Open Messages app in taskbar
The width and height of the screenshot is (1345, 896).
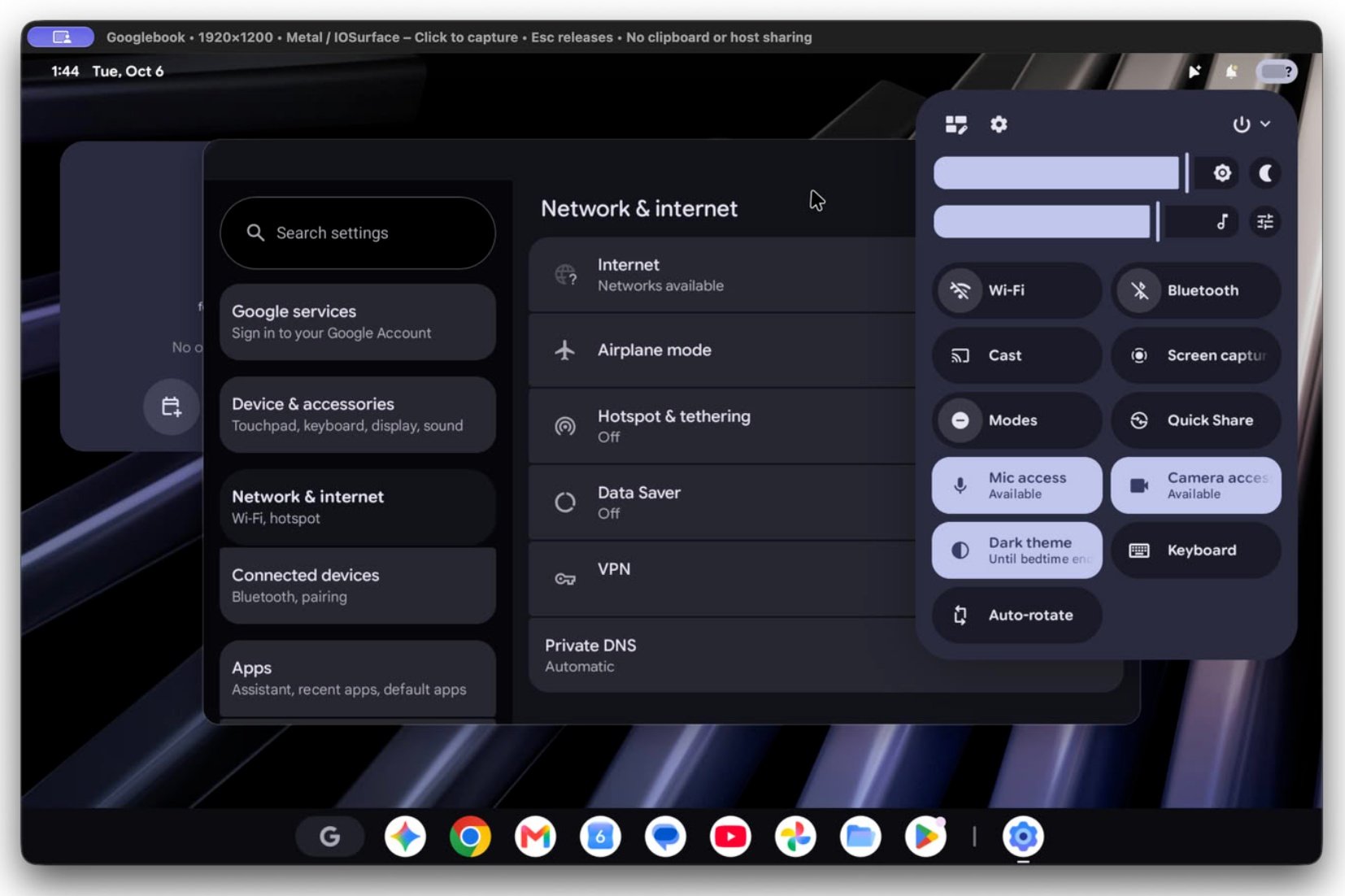tap(665, 837)
